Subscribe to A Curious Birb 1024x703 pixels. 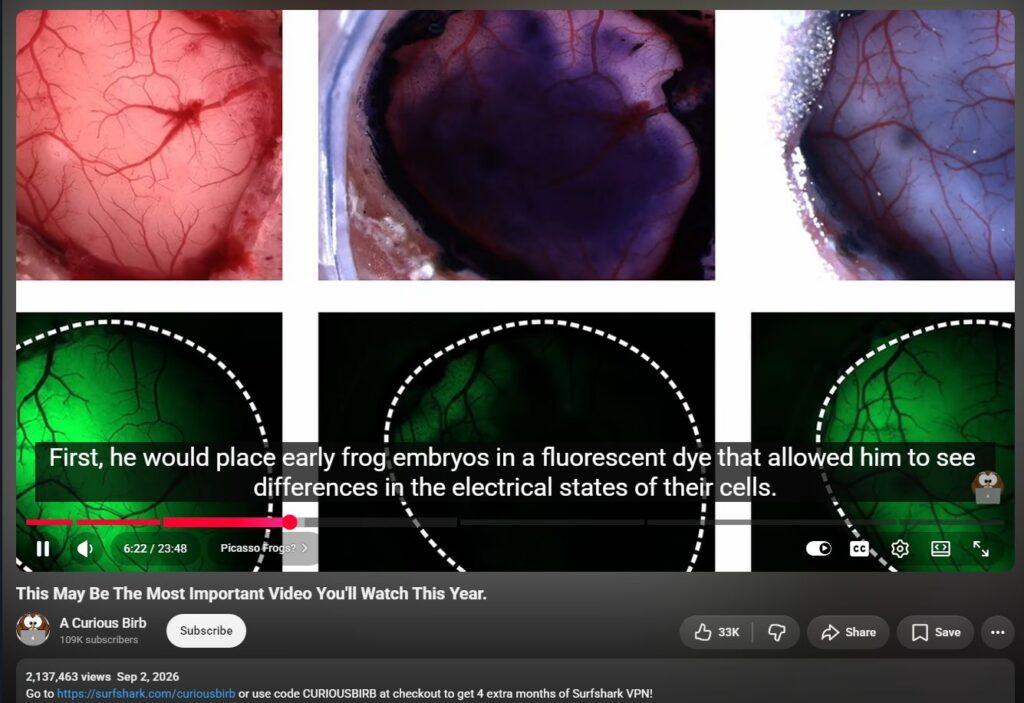(x=206, y=630)
